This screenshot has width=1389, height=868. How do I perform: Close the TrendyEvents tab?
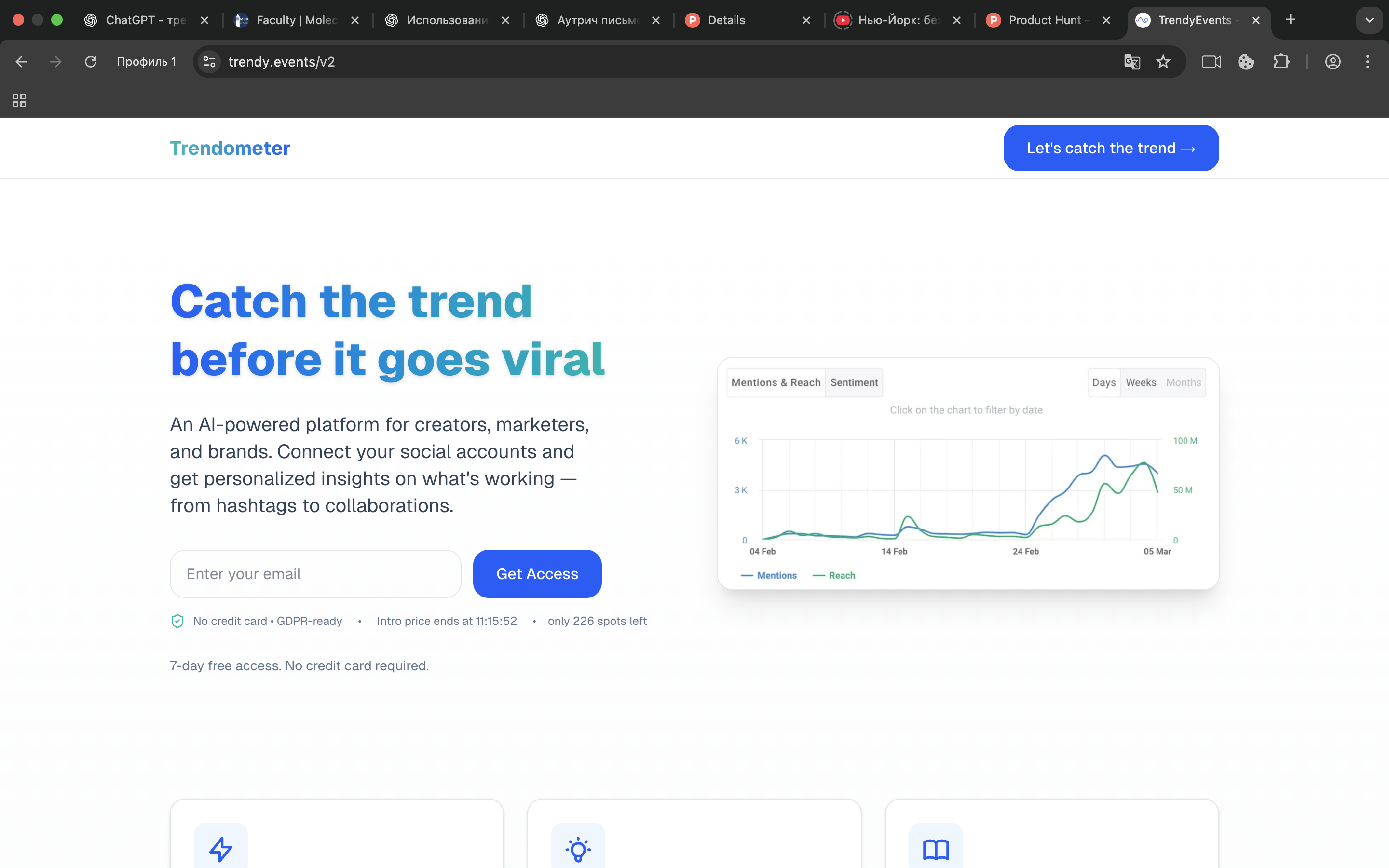pyautogui.click(x=1256, y=20)
